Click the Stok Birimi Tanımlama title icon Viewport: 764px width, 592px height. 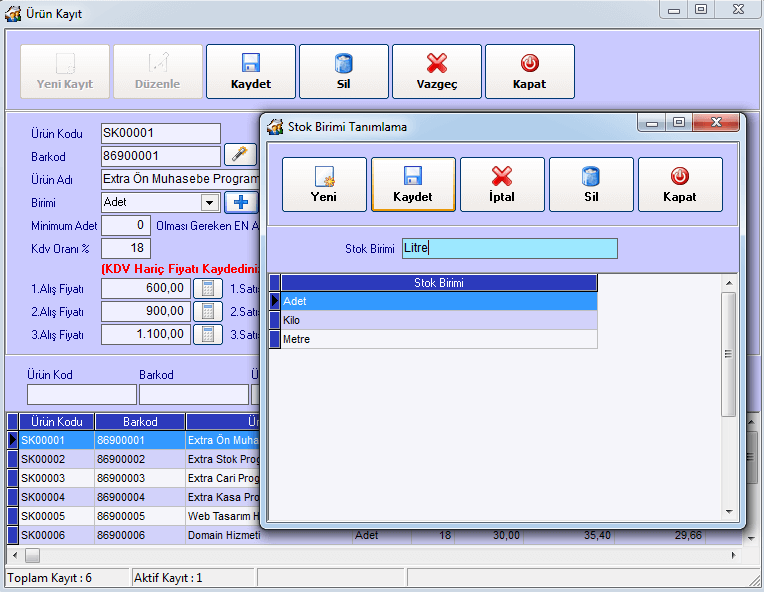(275, 127)
